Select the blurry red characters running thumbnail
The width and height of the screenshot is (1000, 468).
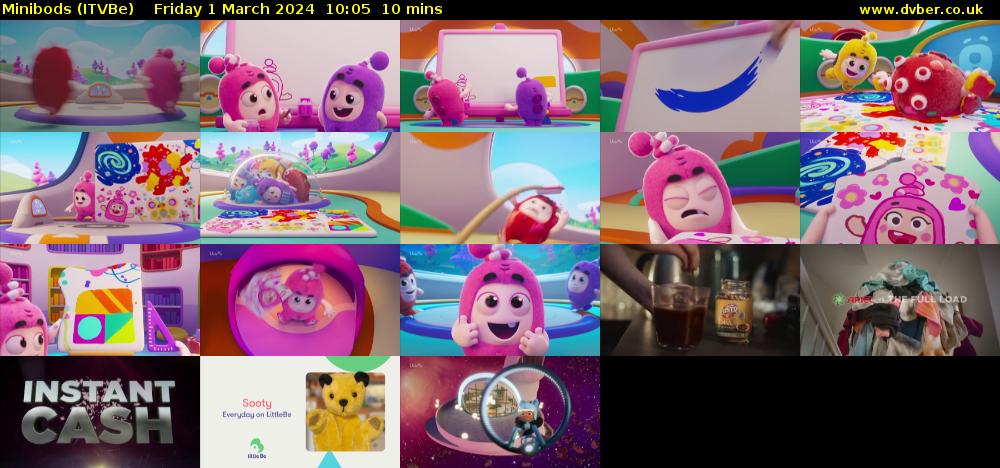pos(99,75)
